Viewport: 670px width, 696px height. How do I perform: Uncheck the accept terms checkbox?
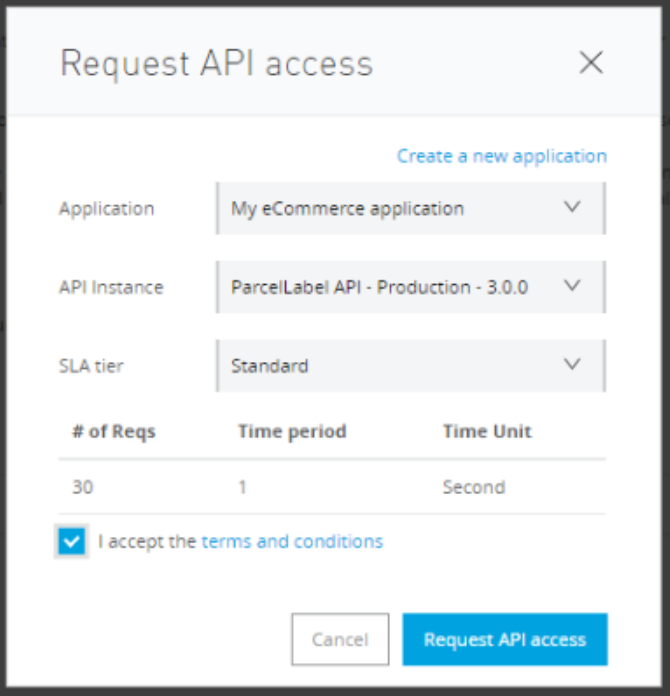72,542
